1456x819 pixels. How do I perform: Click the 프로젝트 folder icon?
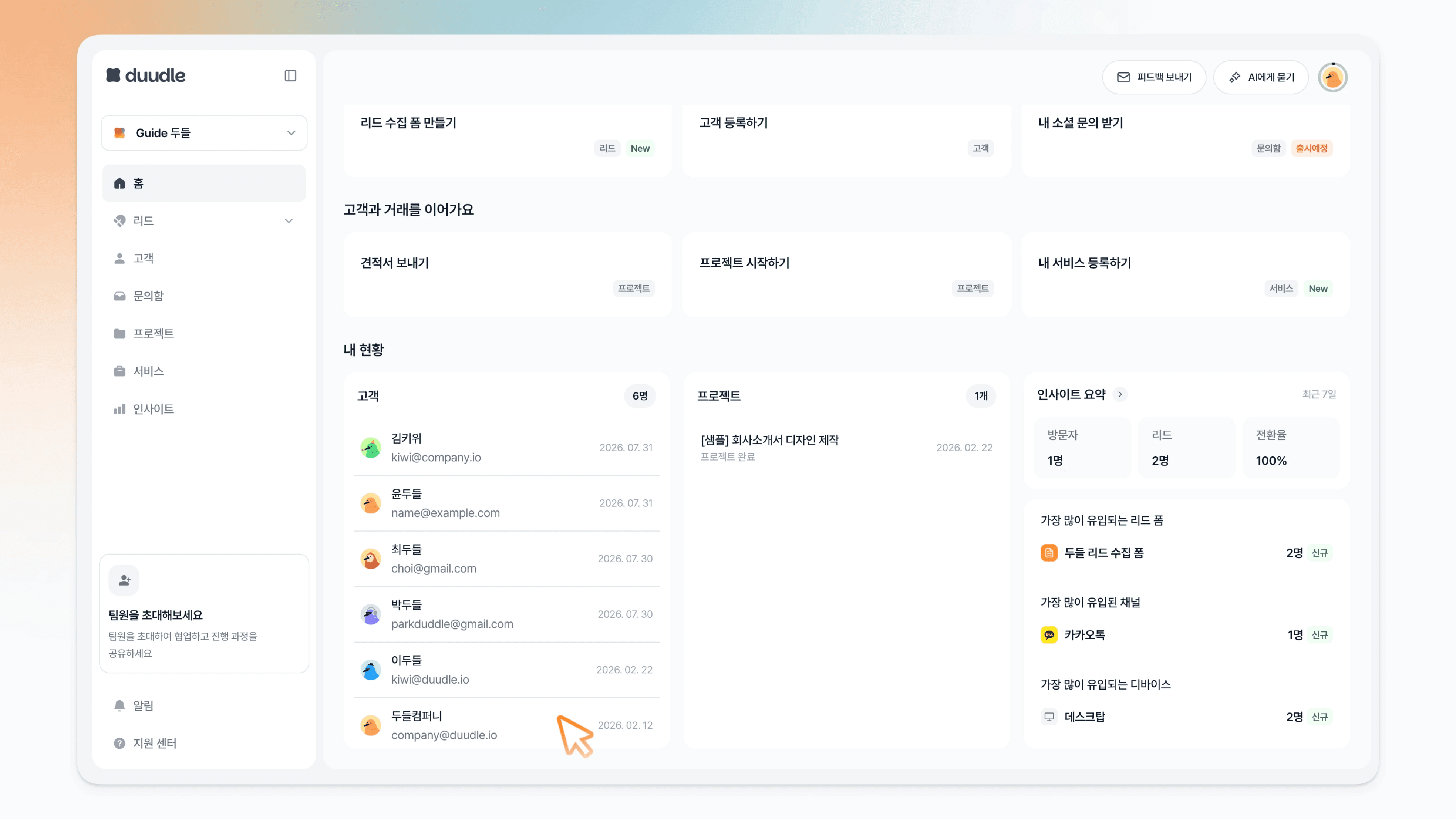click(119, 334)
